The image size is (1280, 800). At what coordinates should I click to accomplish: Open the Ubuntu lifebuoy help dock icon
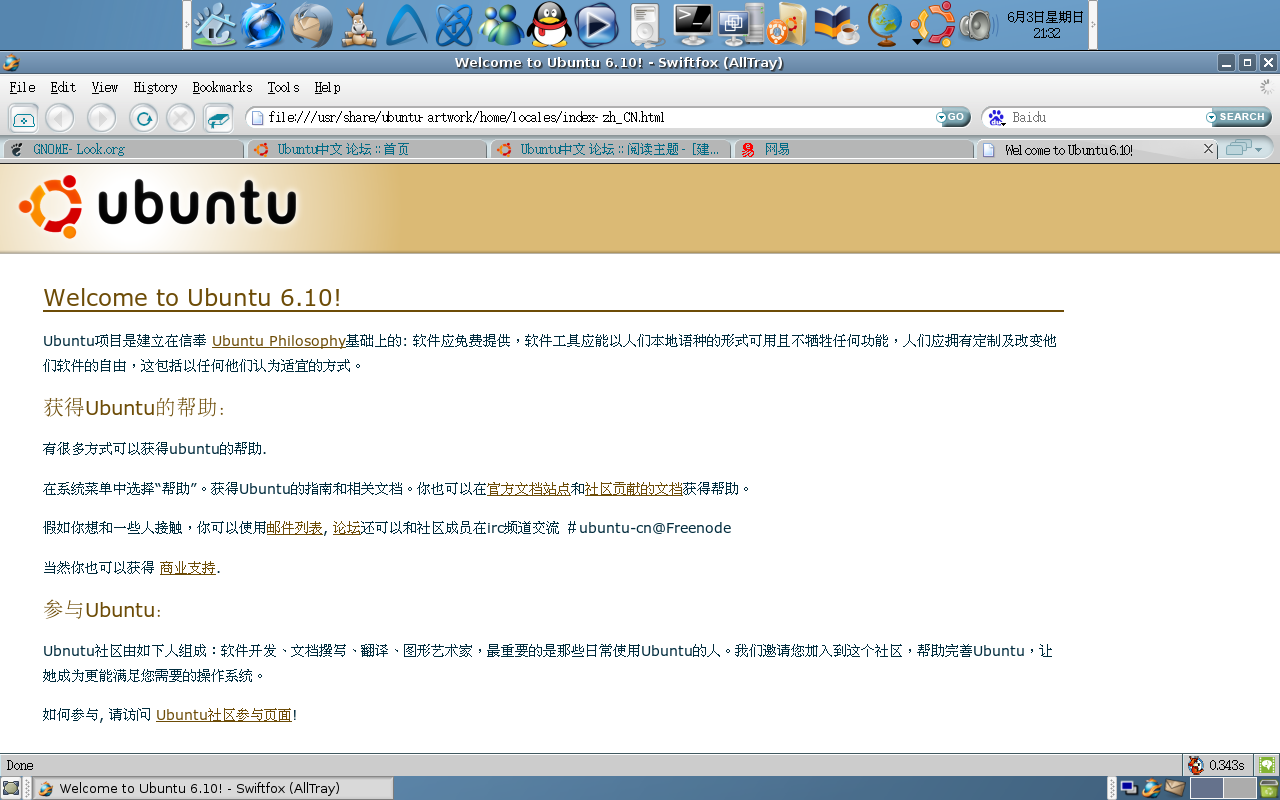click(787, 25)
